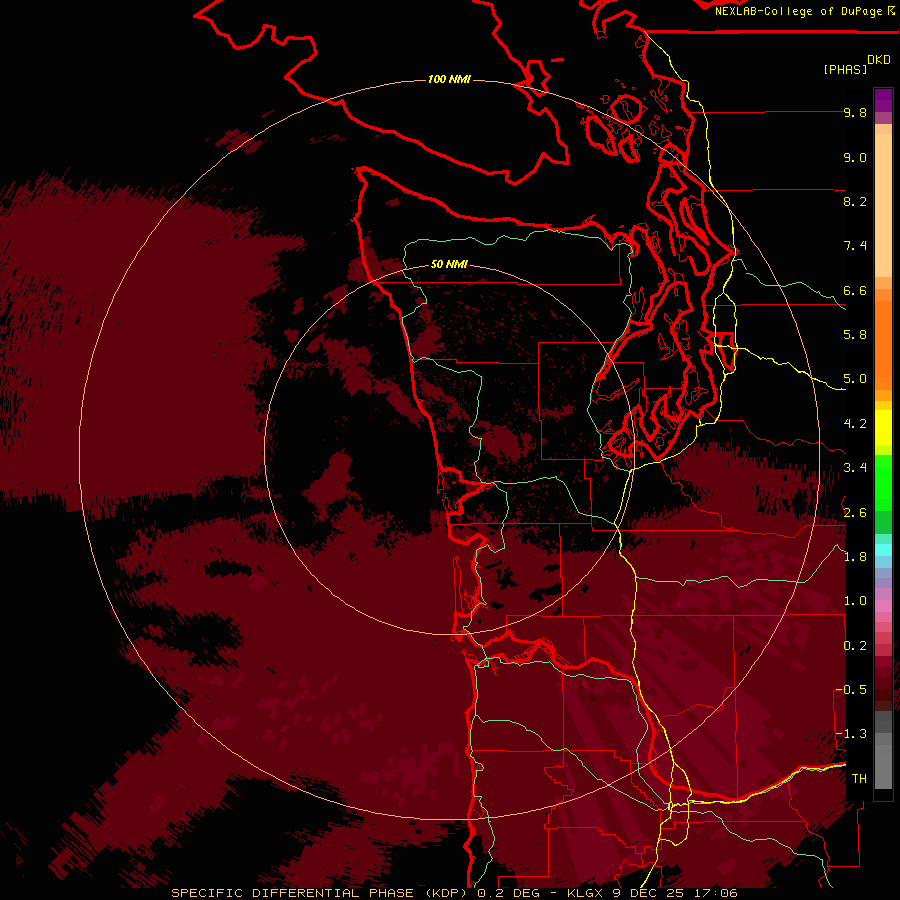900x900 pixels.
Task: Click the 2.6 legend value
Action: click(x=855, y=513)
